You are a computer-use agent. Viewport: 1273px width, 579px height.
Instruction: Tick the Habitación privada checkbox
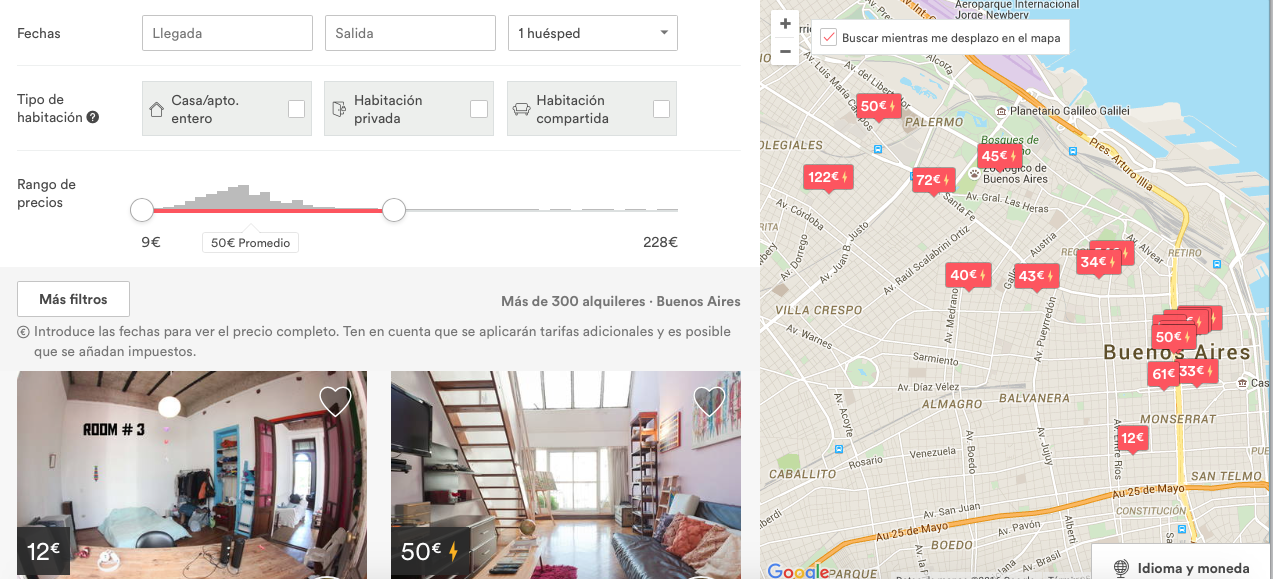point(479,109)
